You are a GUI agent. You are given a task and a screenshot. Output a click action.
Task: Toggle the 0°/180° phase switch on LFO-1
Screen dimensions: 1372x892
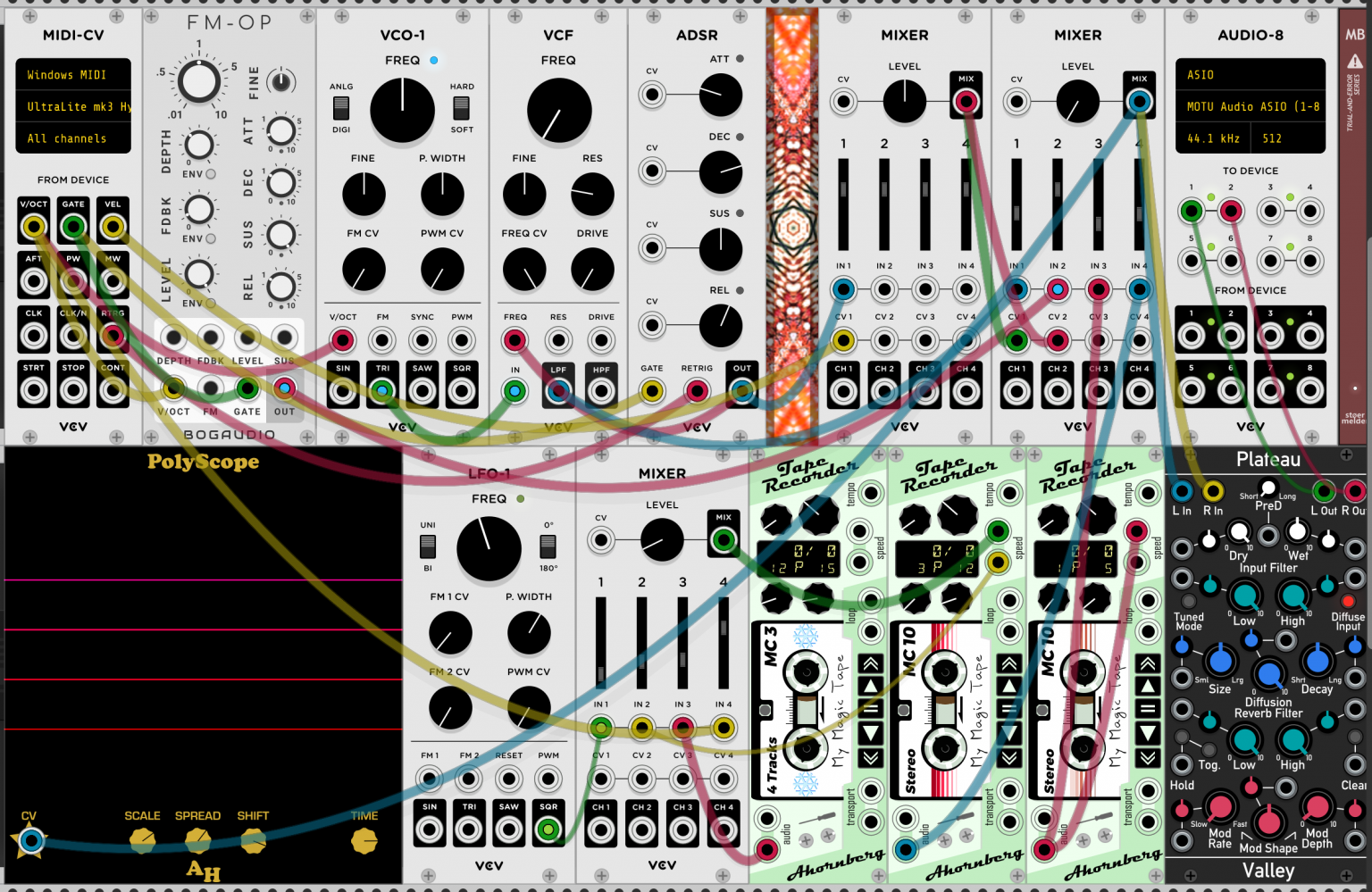[548, 546]
